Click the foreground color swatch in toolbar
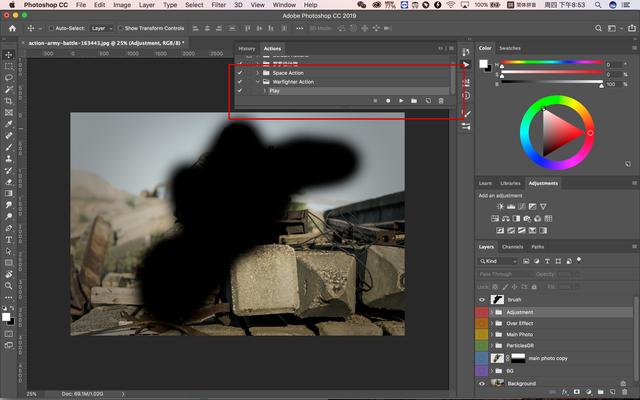The height and width of the screenshot is (400, 640). pos(6,317)
